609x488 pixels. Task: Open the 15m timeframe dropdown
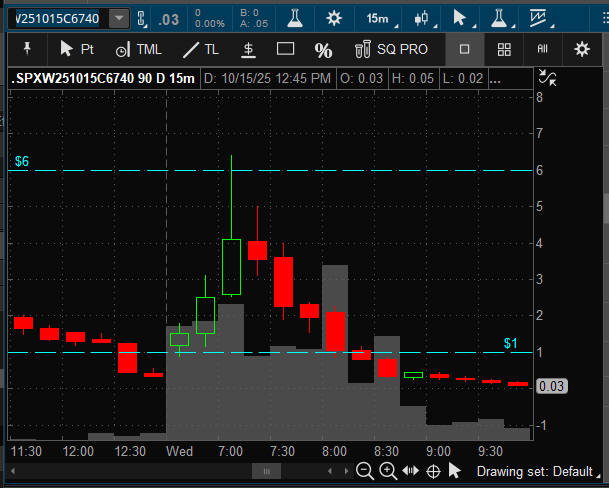click(x=378, y=18)
